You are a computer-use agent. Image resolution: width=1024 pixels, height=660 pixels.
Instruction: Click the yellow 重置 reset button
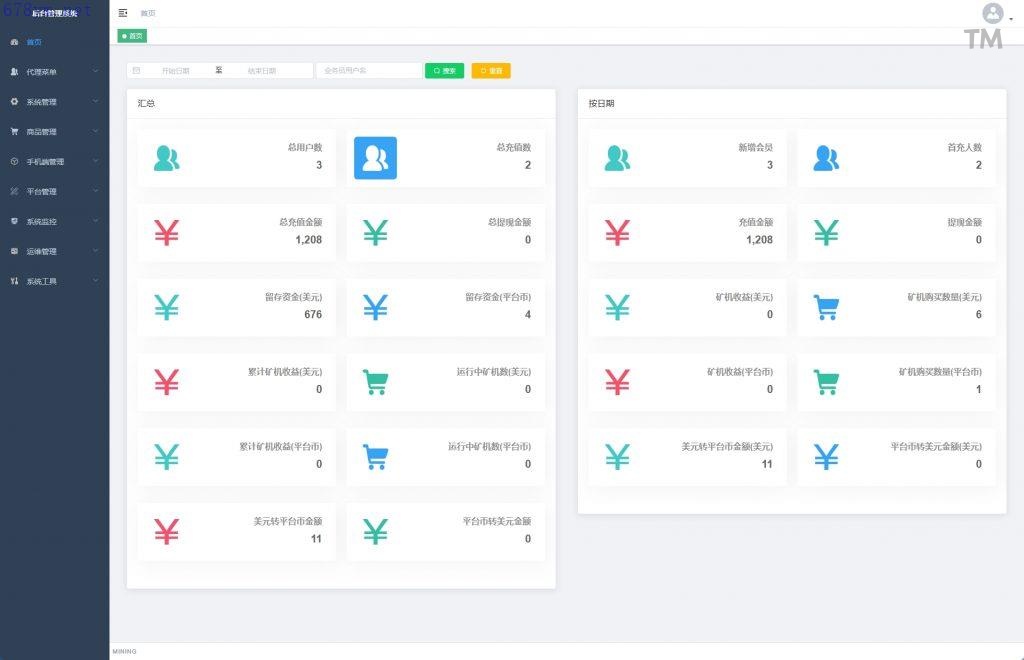pyautogui.click(x=491, y=71)
